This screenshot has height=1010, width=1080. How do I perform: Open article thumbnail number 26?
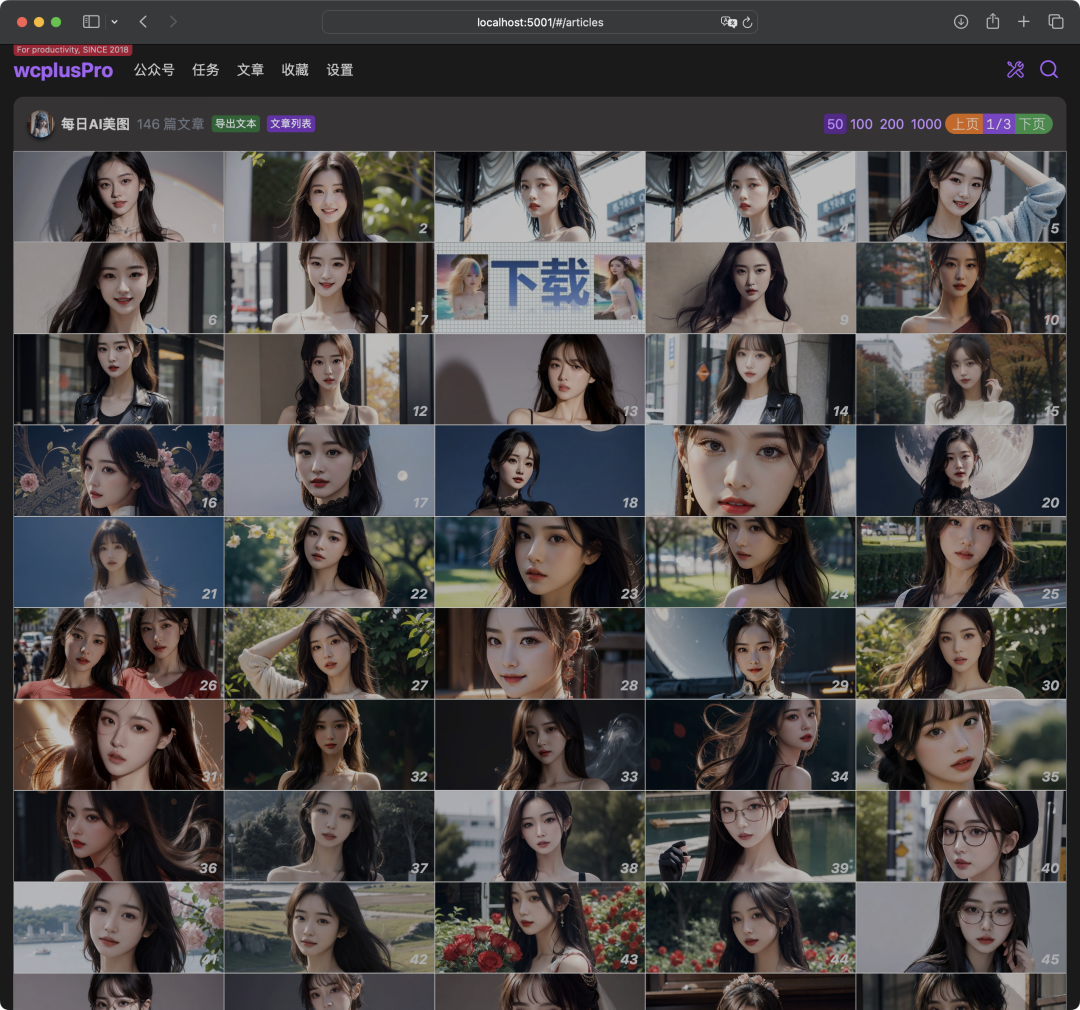pos(118,653)
